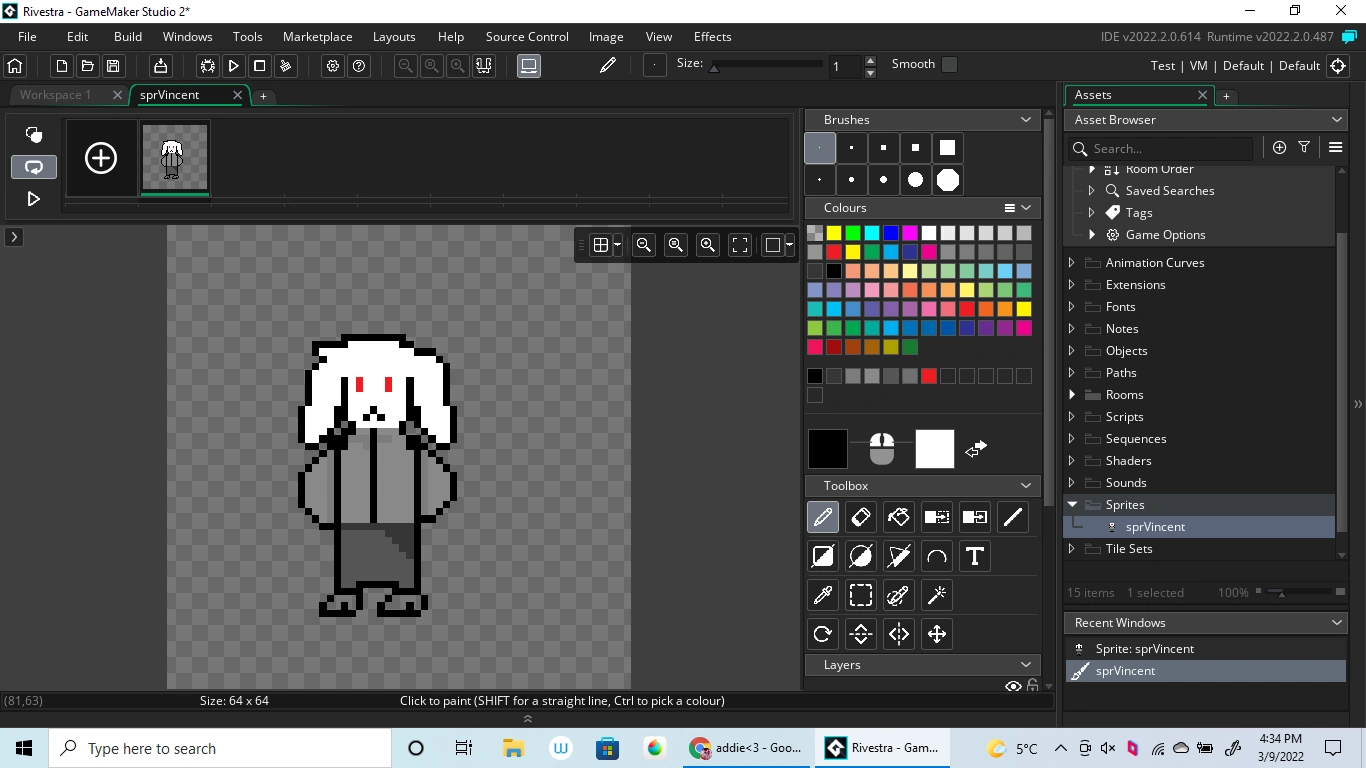
Task: Select the Line drawing tool
Action: [1012, 517]
